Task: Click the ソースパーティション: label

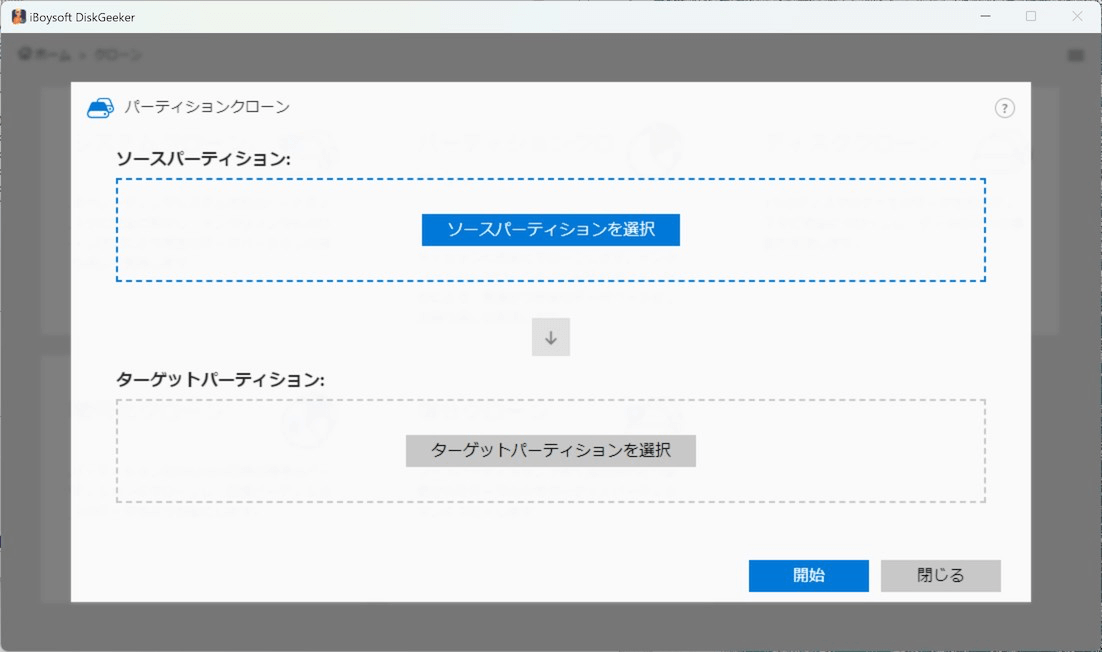Action: (x=203, y=159)
